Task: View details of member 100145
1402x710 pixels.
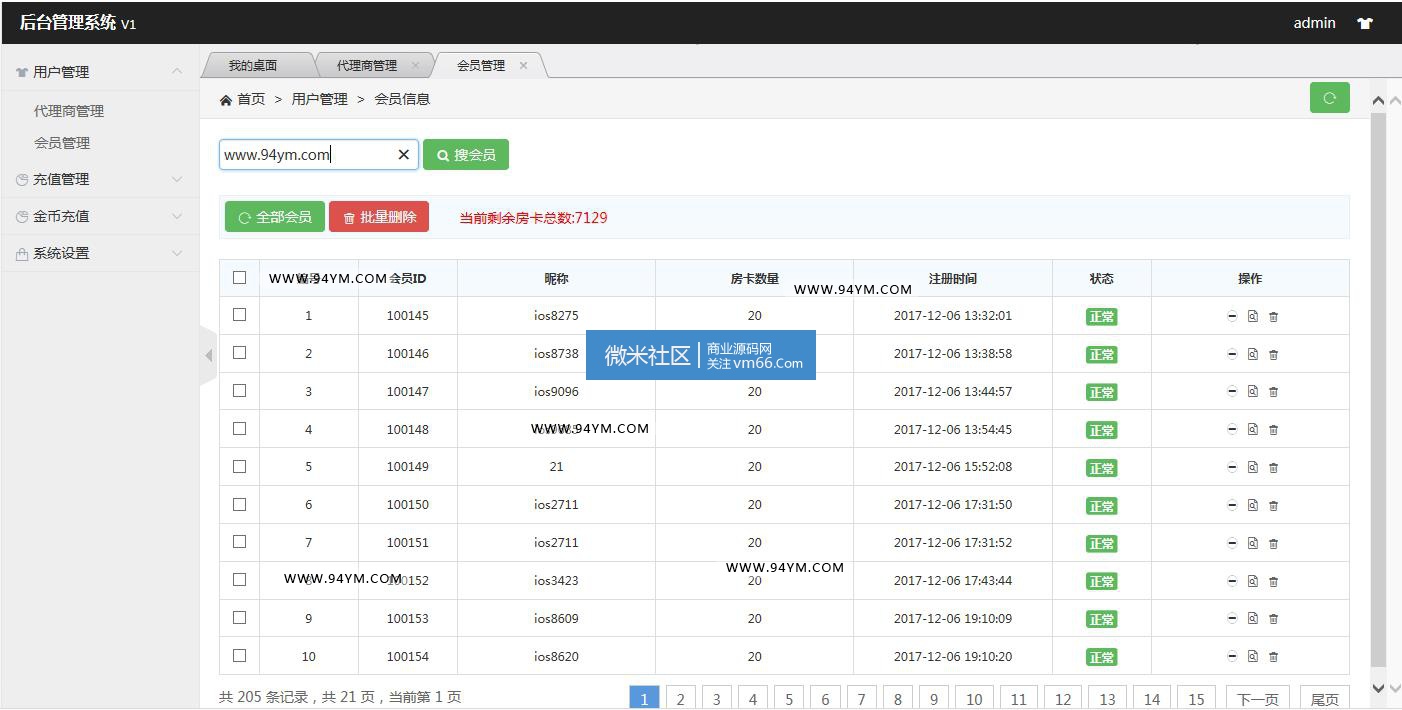Action: pos(1252,316)
